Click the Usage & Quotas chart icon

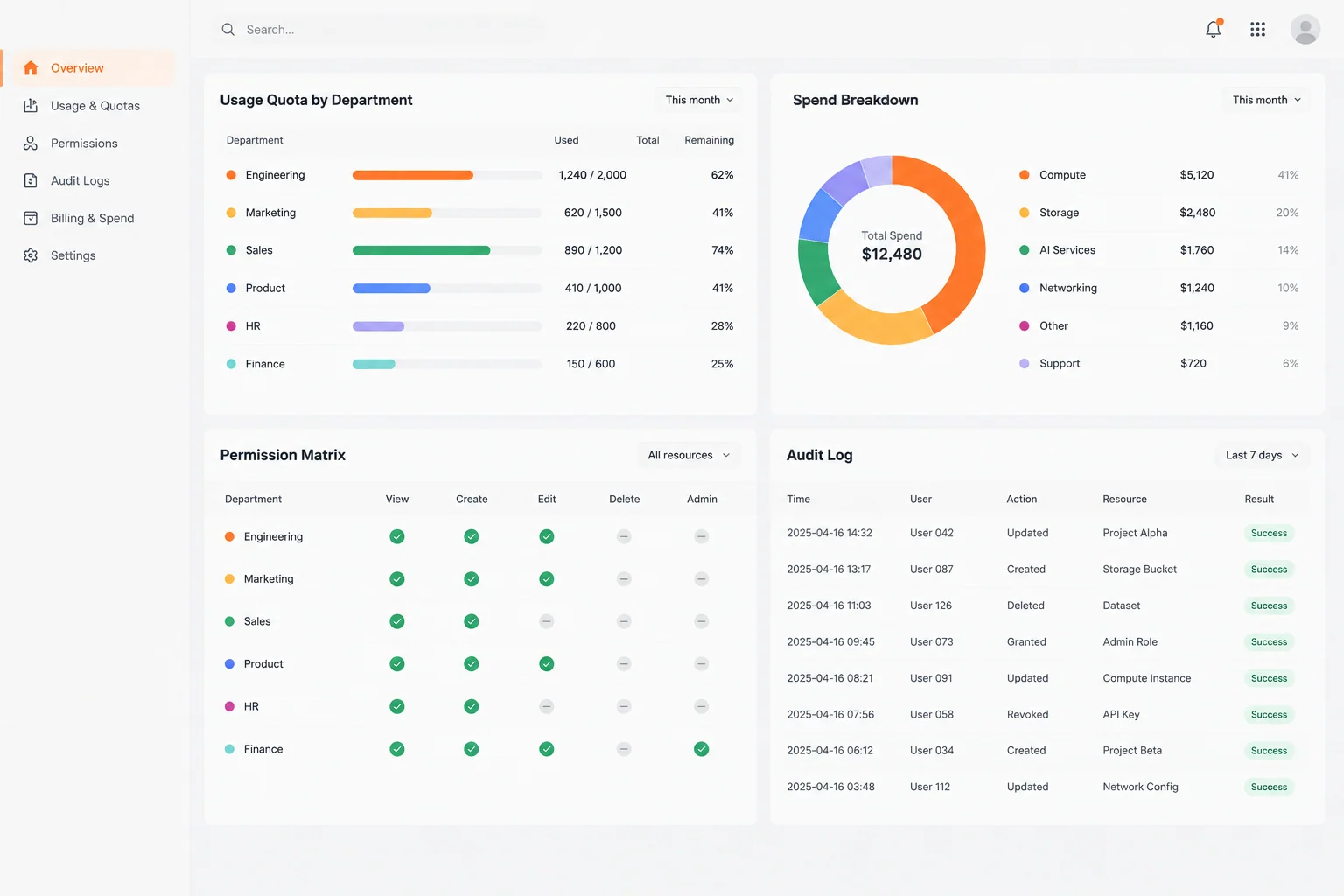click(31, 106)
